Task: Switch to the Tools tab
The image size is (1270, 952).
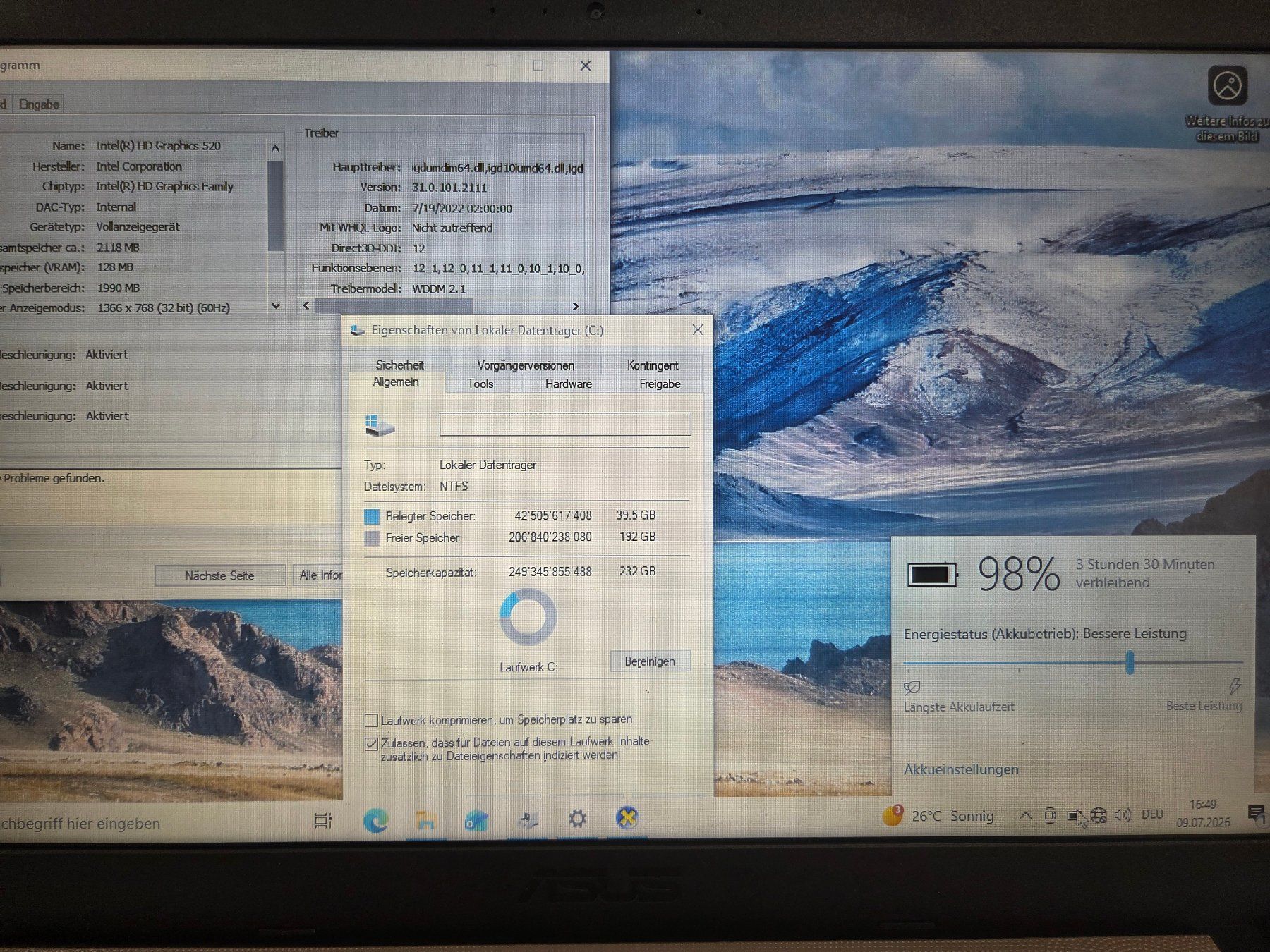Action: 480,384
